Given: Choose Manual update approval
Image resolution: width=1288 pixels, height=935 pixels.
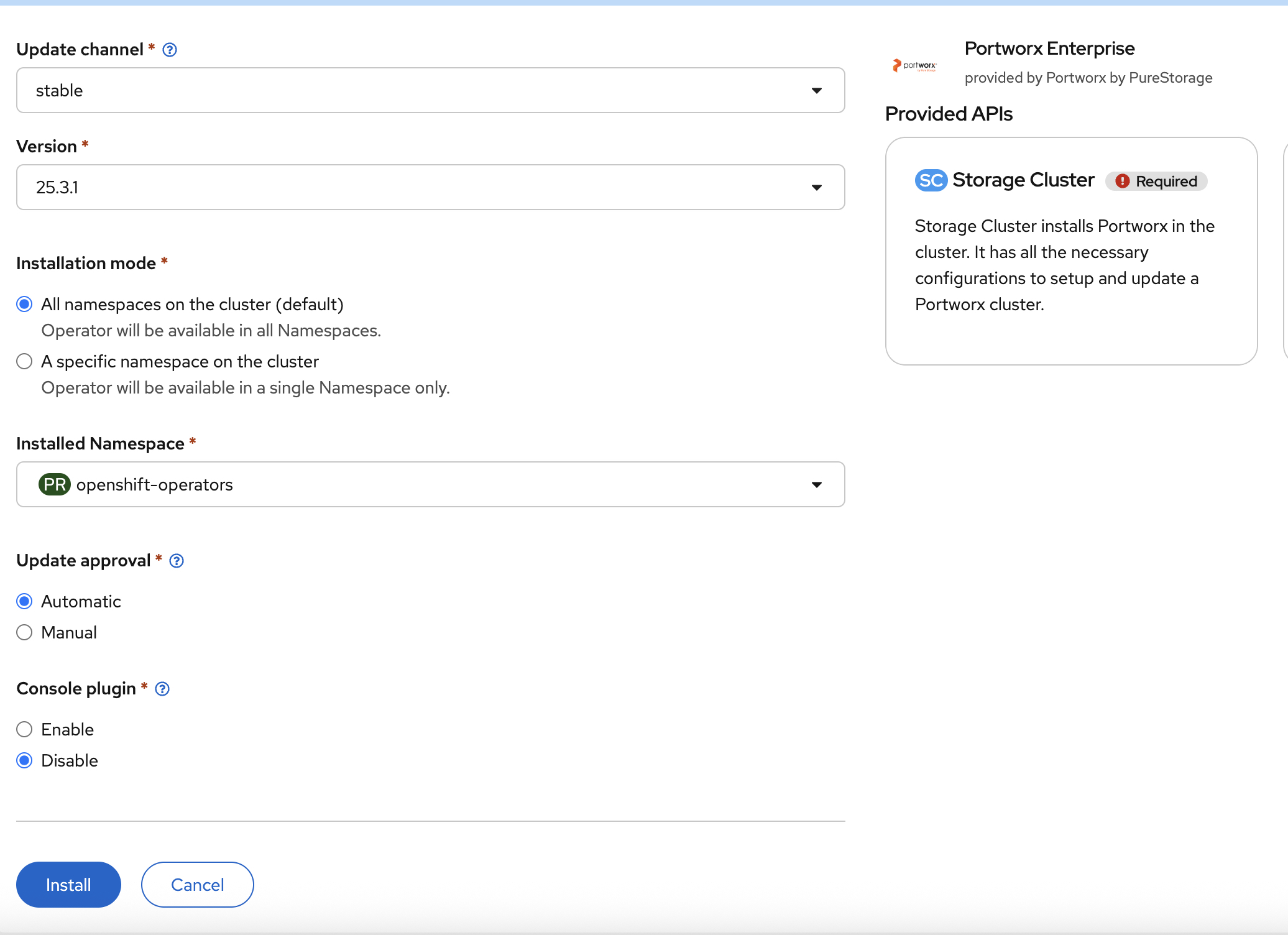Looking at the screenshot, I should tap(24, 632).
